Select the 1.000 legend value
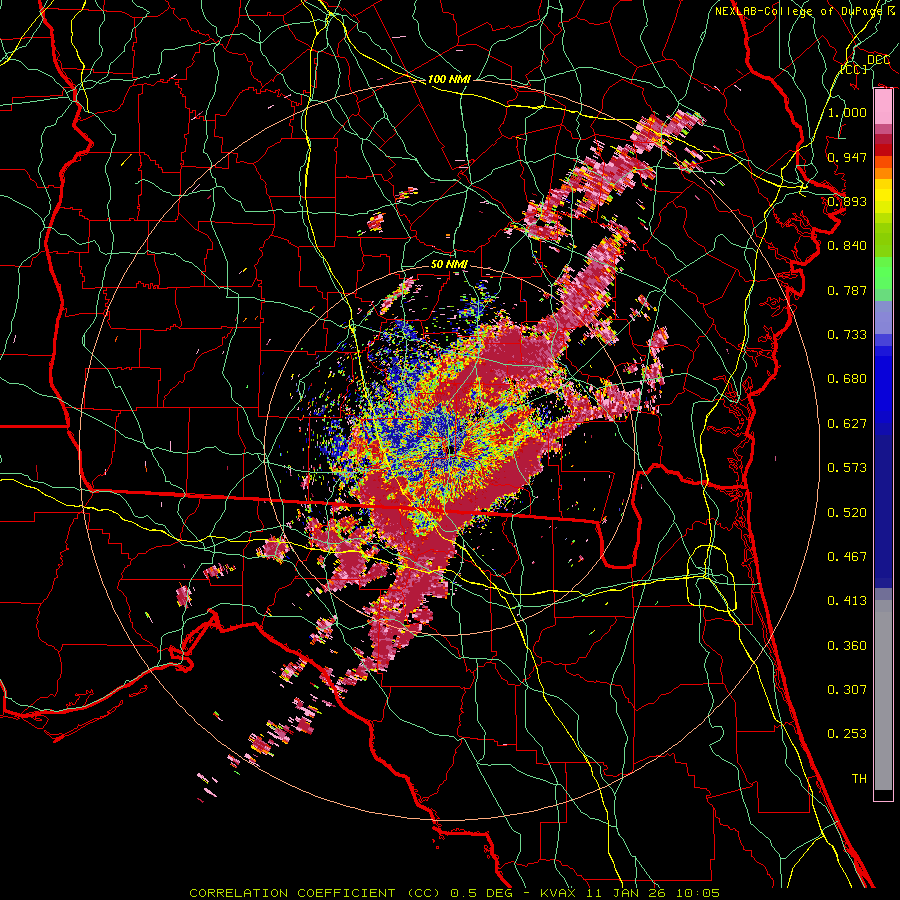Viewport: 900px width, 900px height. tap(847, 112)
